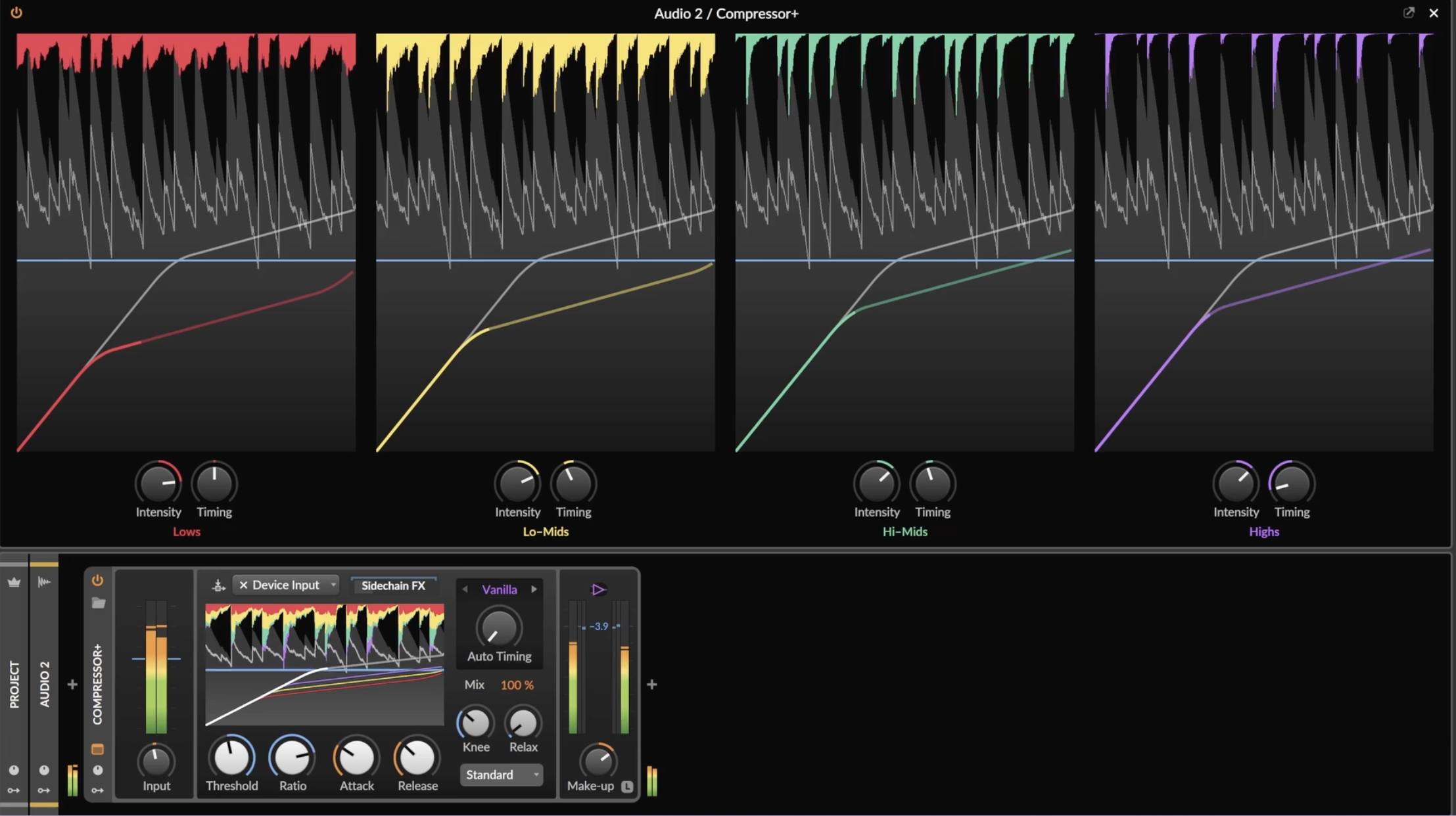
Task: Click the Input gain knob
Action: point(156,761)
